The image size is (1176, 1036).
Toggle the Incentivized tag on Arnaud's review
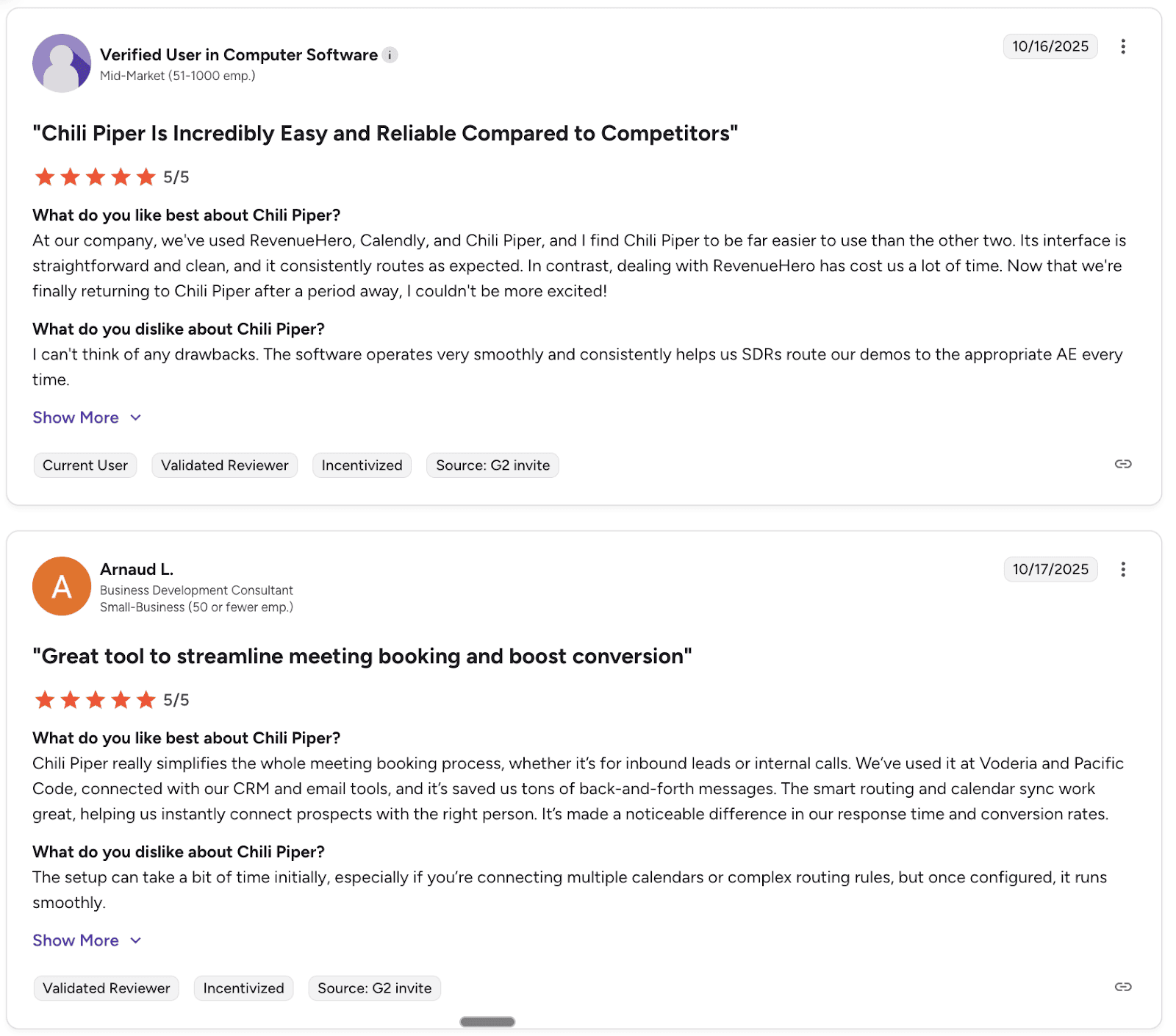point(243,987)
